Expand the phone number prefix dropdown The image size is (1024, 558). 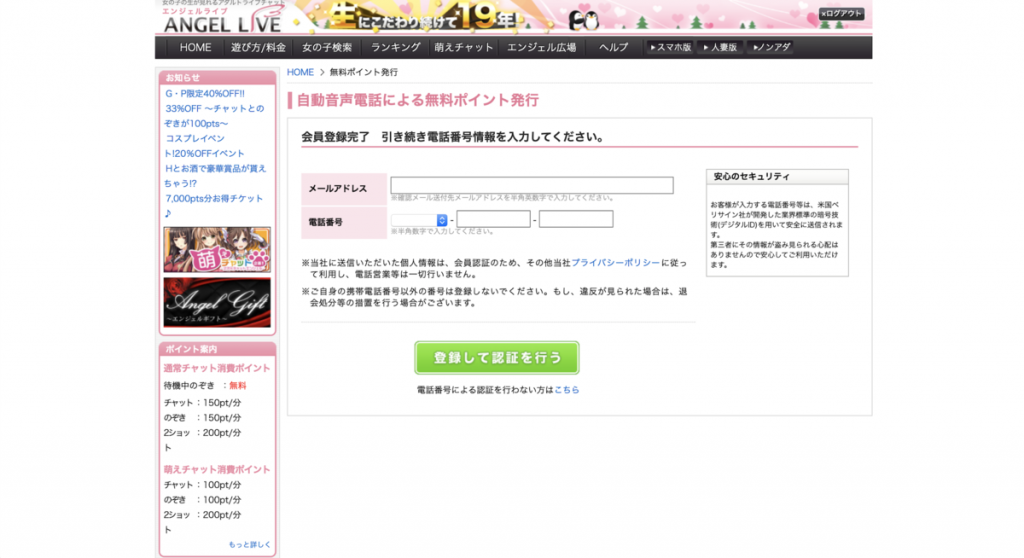[419, 220]
